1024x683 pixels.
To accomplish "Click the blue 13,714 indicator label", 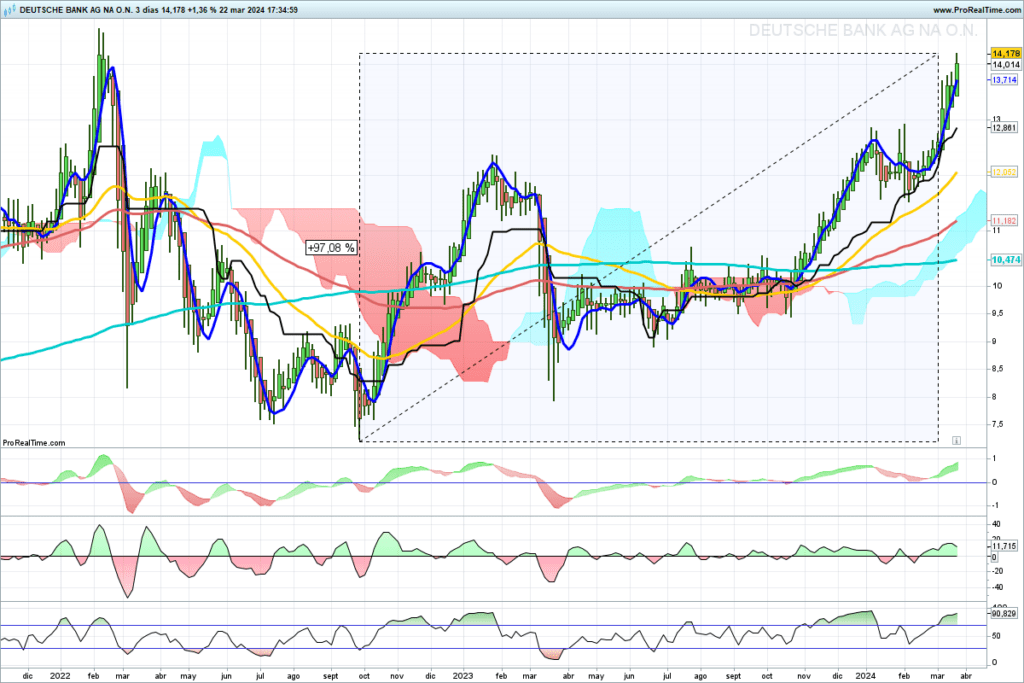I will point(1004,80).
